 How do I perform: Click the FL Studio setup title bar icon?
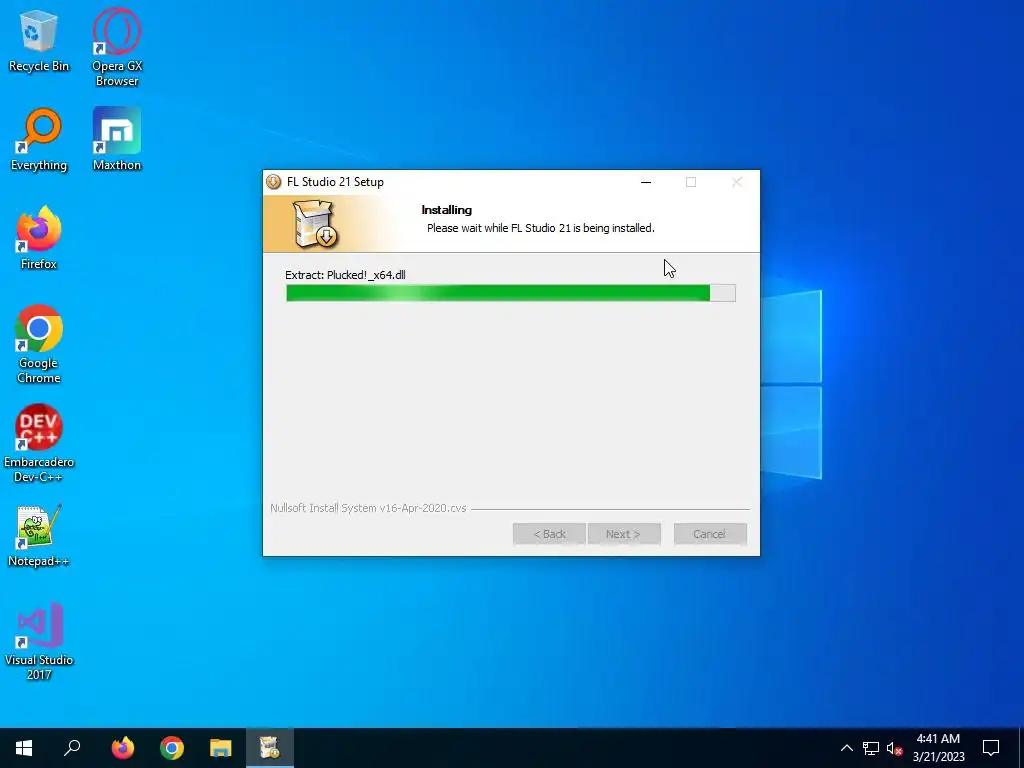click(x=274, y=182)
